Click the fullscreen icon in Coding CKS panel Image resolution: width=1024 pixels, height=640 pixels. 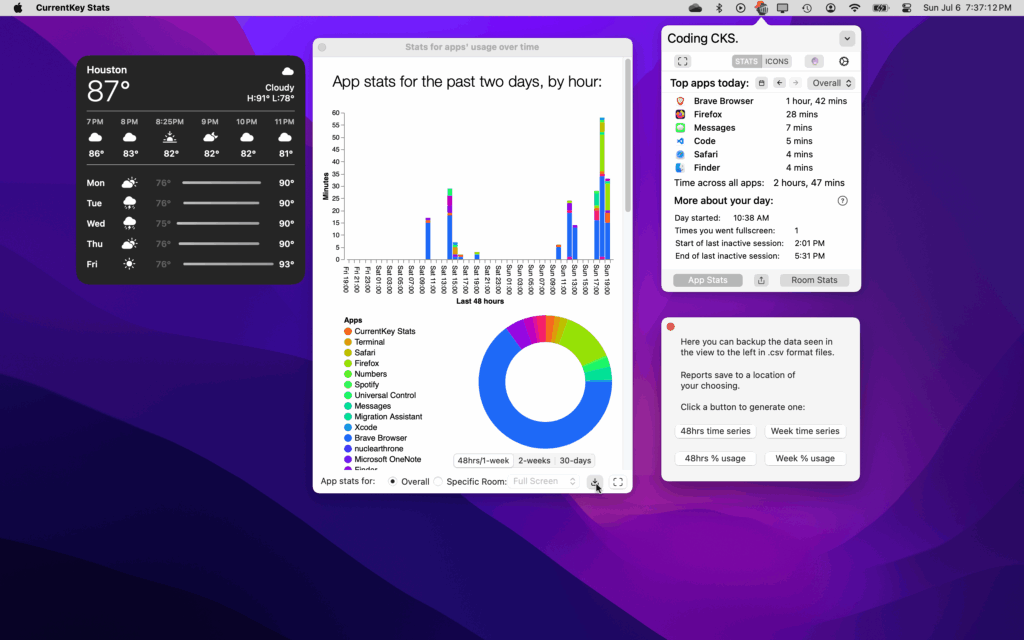pyautogui.click(x=683, y=61)
